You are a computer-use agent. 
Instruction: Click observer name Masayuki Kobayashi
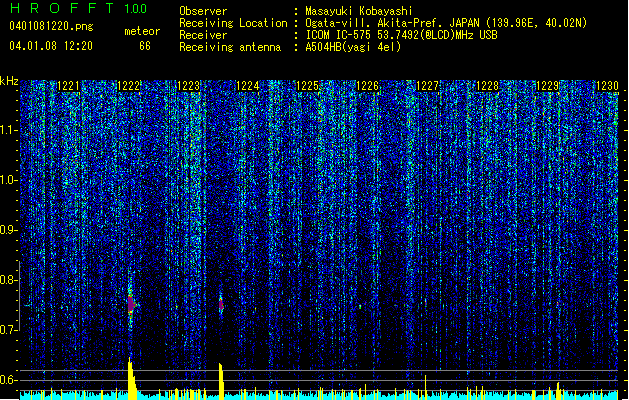pos(359,11)
